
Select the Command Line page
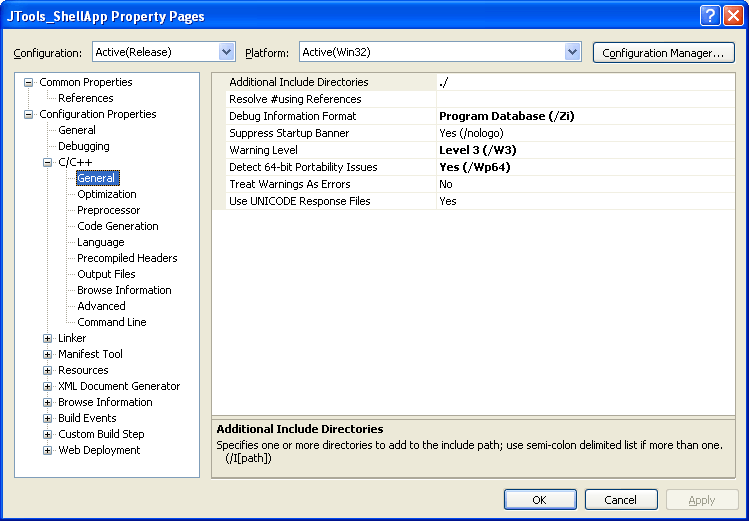112,322
